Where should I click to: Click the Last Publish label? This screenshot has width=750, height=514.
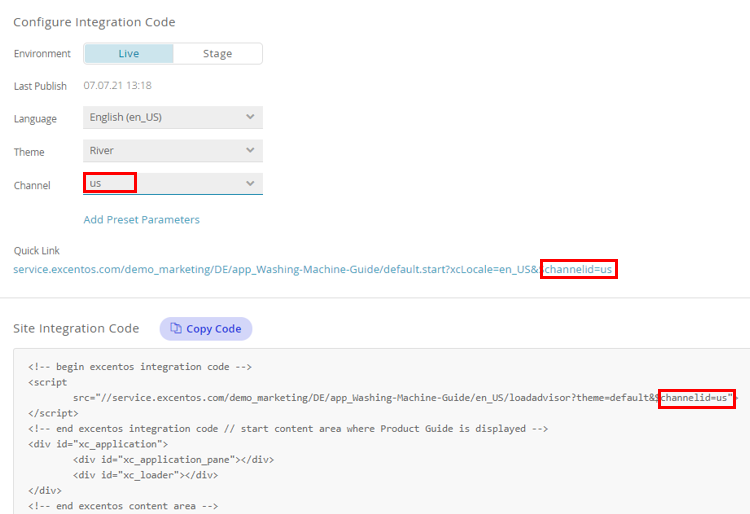click(40, 86)
